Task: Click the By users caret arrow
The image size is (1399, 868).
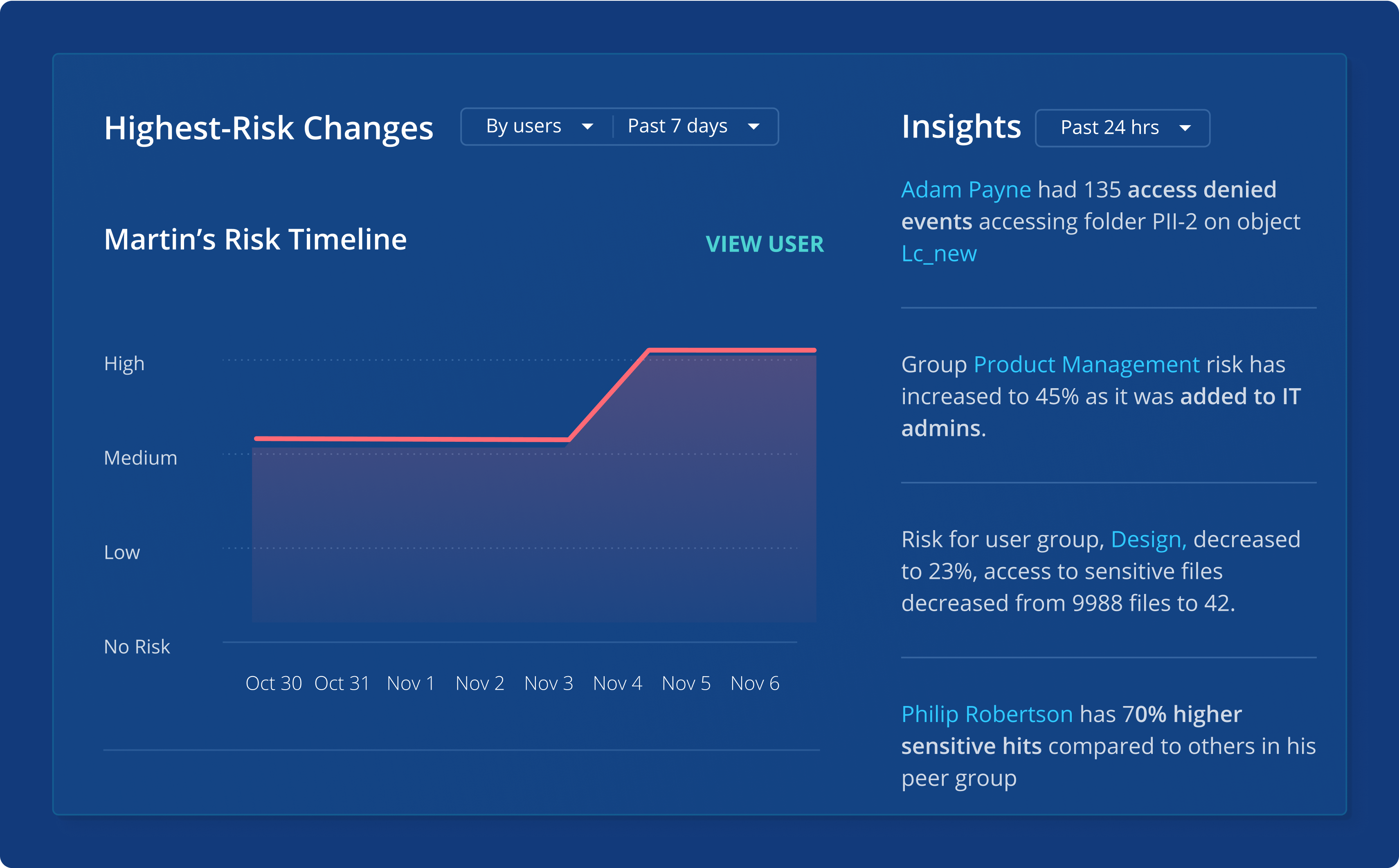Action: tap(587, 127)
